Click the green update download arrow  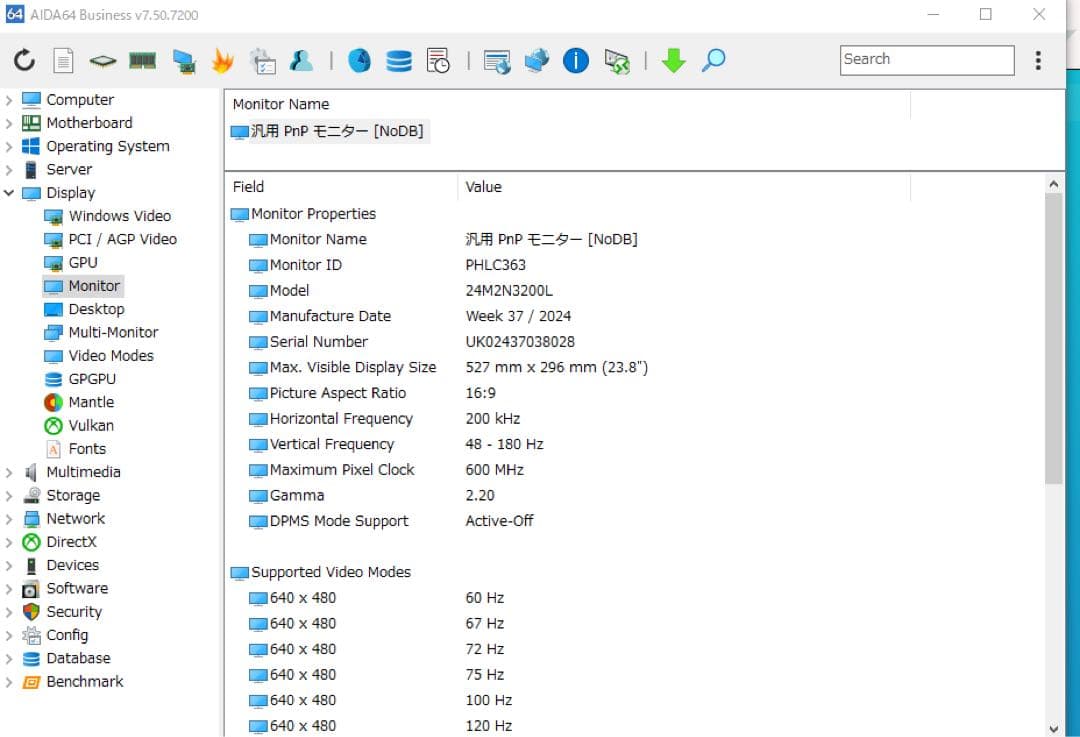tap(673, 60)
